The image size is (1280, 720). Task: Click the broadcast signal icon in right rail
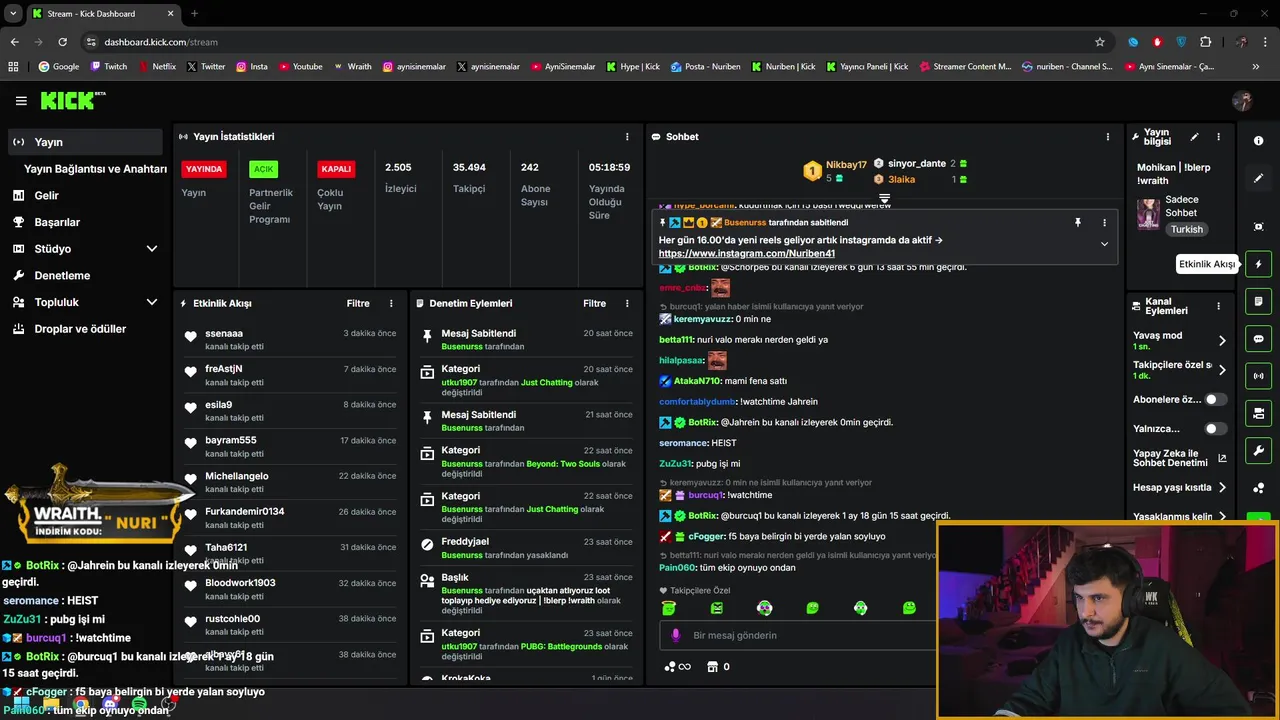(x=1258, y=376)
